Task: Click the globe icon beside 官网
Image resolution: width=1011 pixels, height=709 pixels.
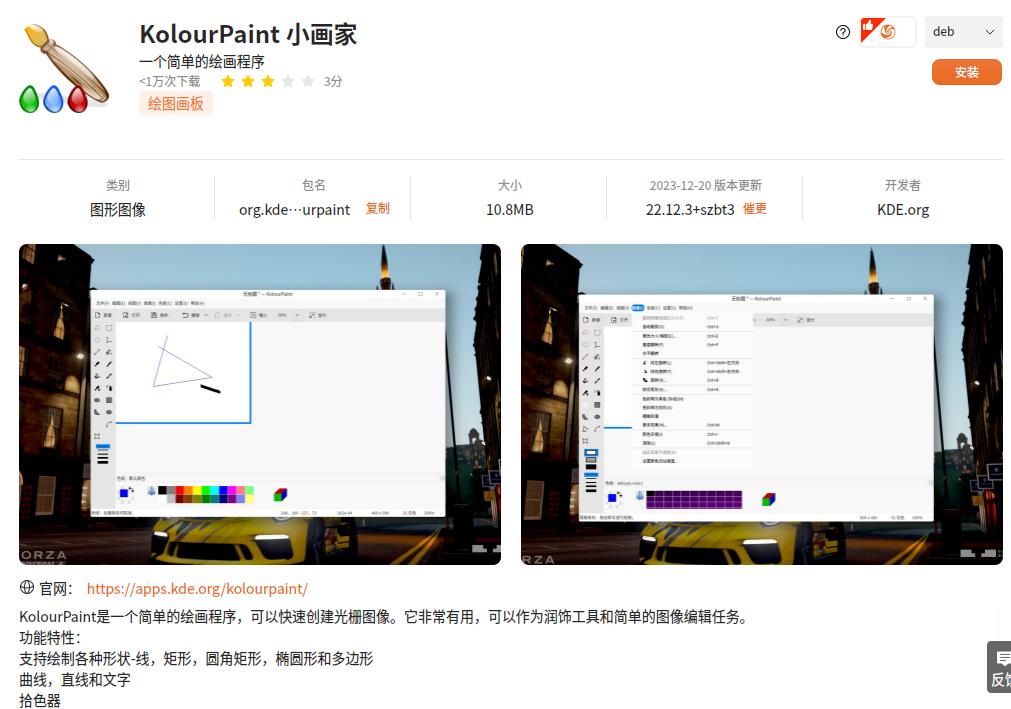Action: point(26,587)
